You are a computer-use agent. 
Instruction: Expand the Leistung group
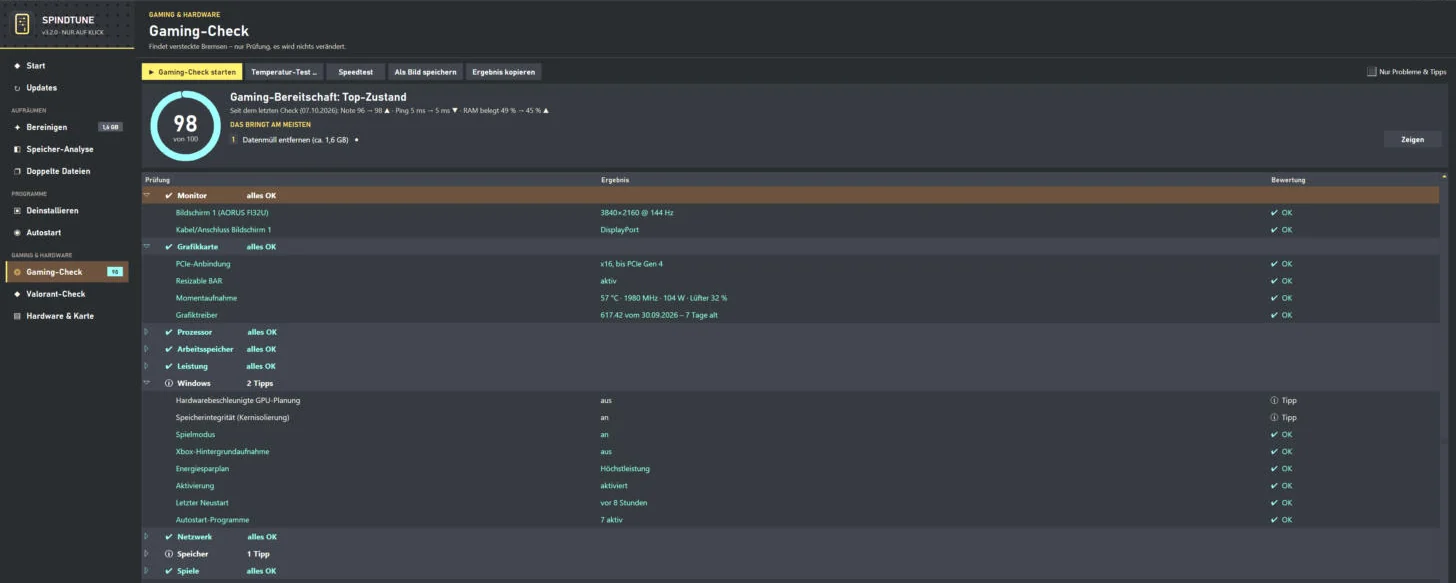(146, 366)
